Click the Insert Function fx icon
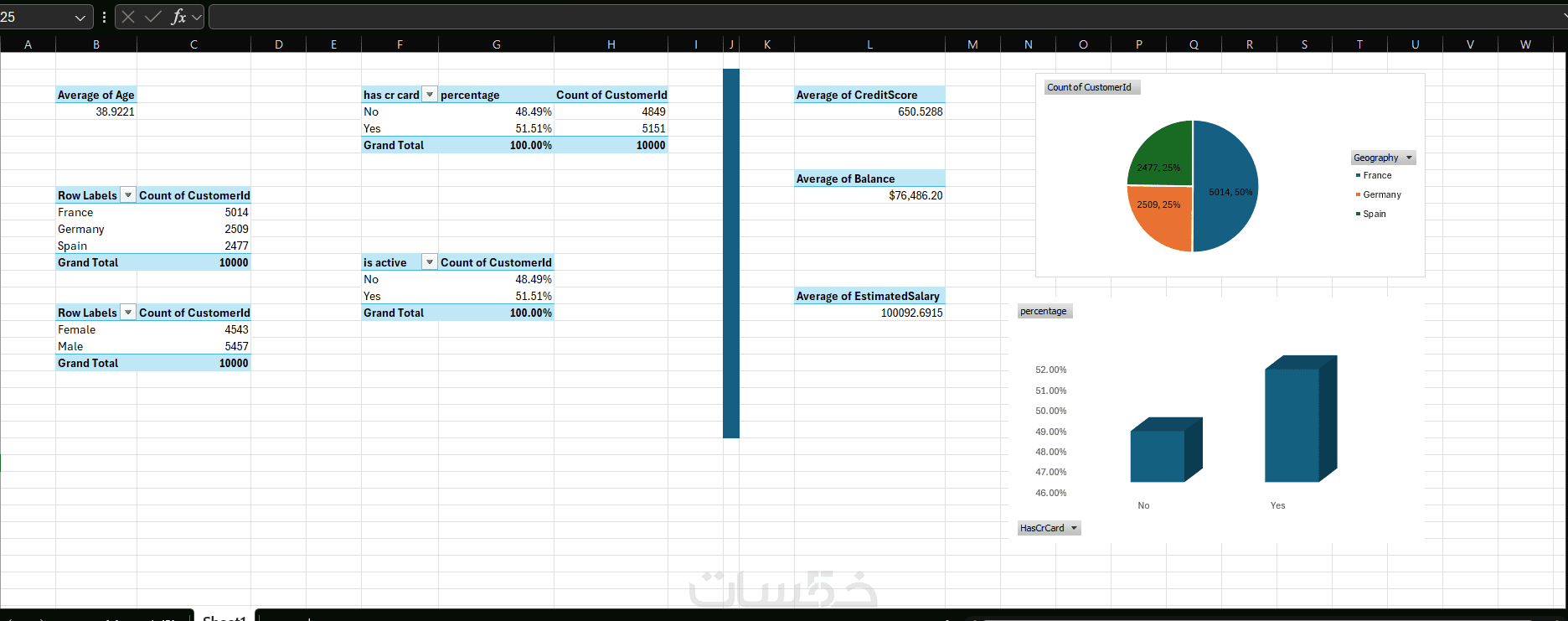This screenshot has height=621, width=1568. pos(178,17)
